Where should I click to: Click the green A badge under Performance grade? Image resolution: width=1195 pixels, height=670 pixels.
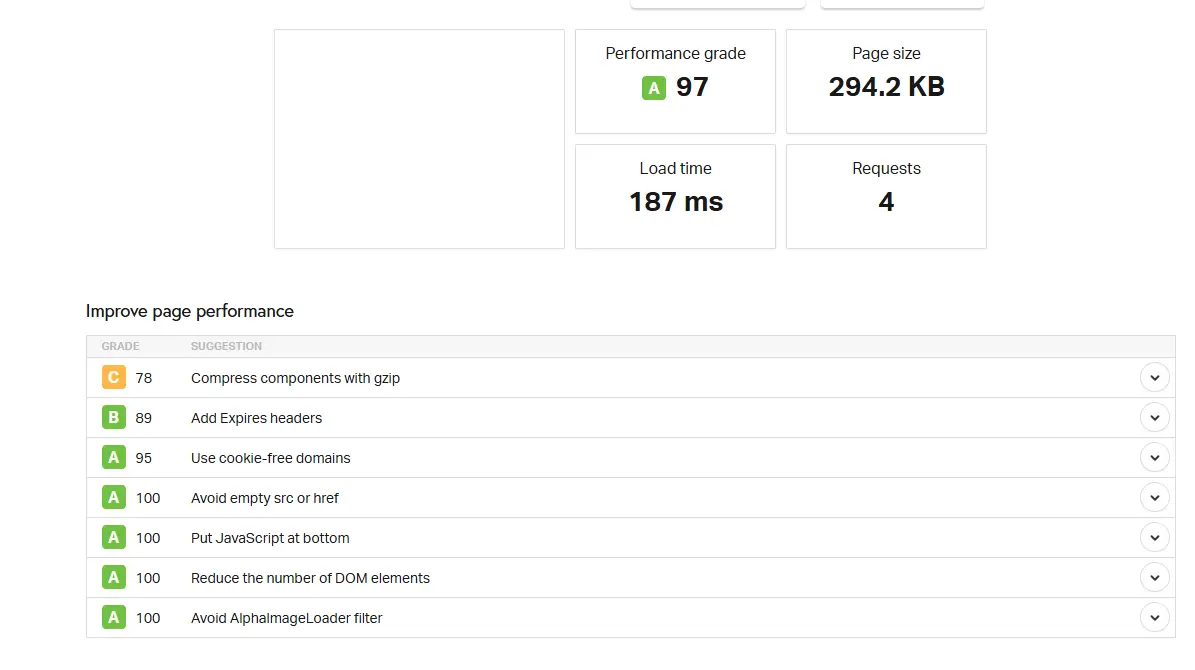653,88
